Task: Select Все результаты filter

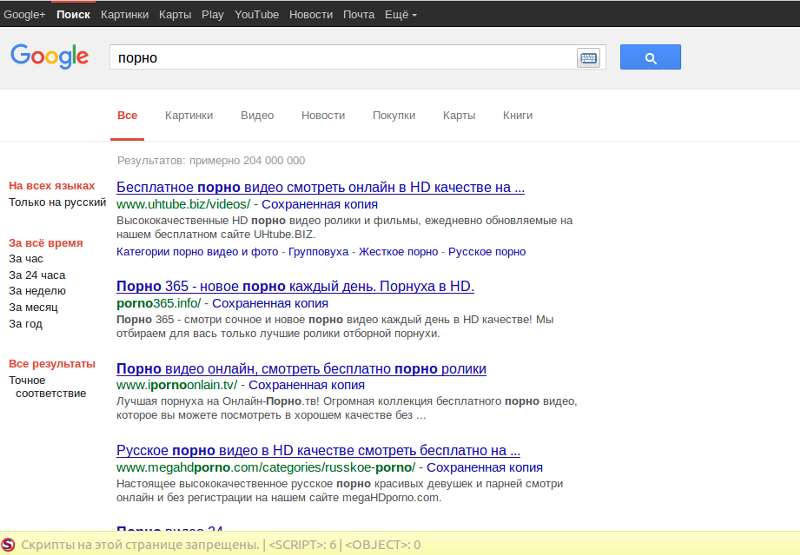Action: pyautogui.click(x=52, y=364)
